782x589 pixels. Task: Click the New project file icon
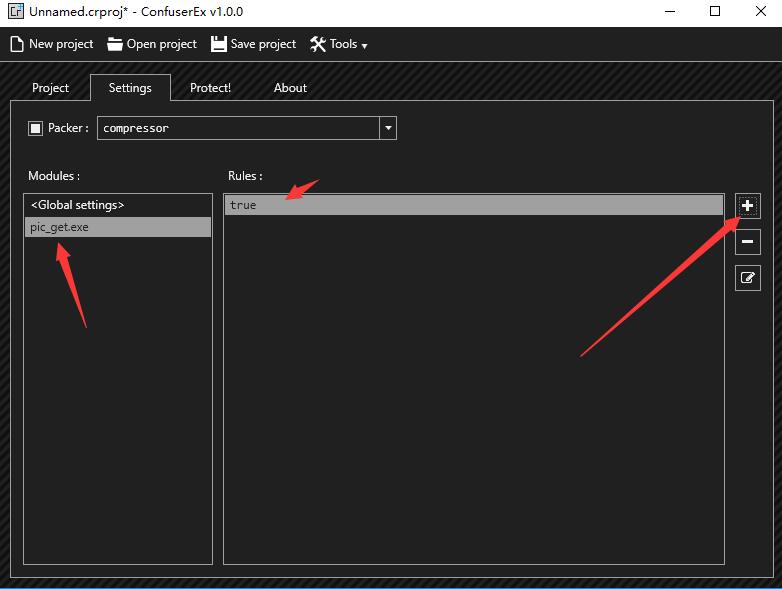16,44
